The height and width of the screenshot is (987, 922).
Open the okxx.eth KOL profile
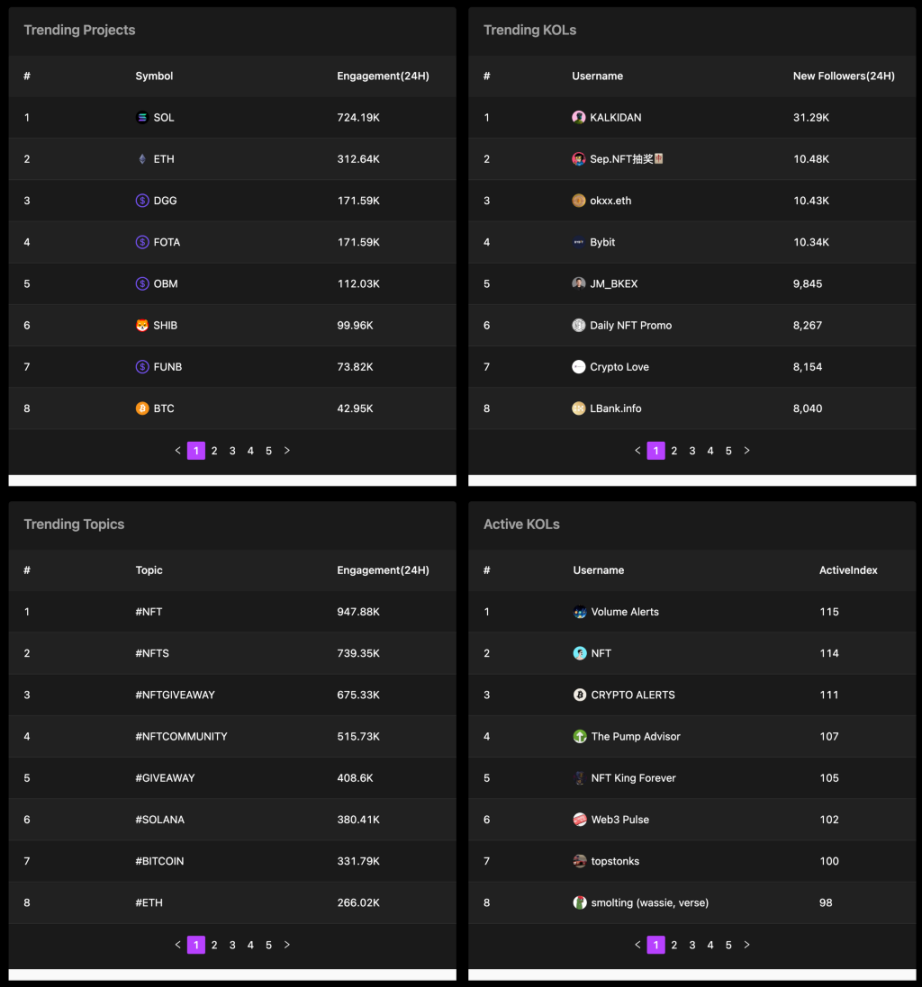[x=610, y=201]
